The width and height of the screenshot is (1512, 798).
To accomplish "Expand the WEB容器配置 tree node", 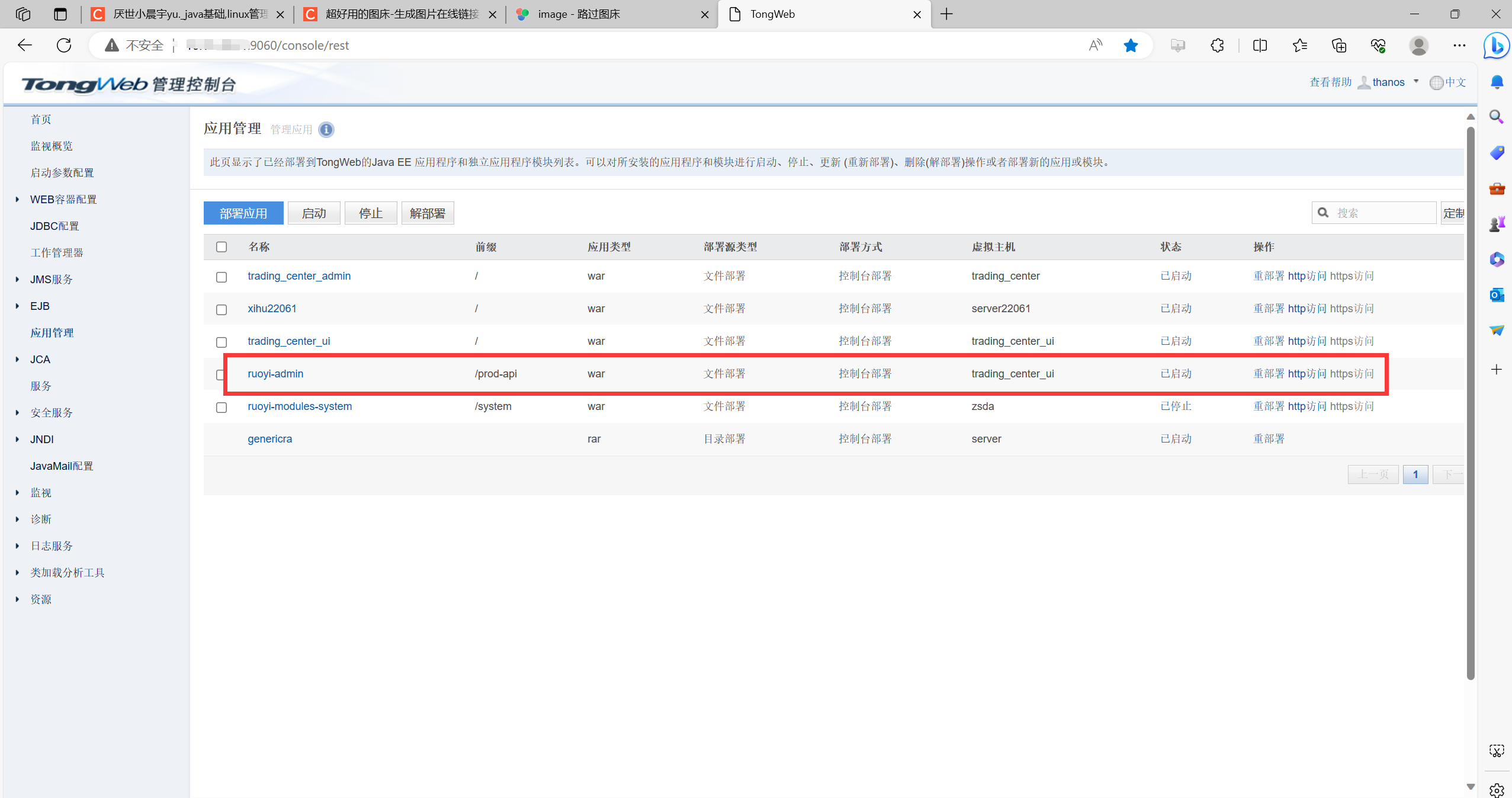I will pos(17,200).
